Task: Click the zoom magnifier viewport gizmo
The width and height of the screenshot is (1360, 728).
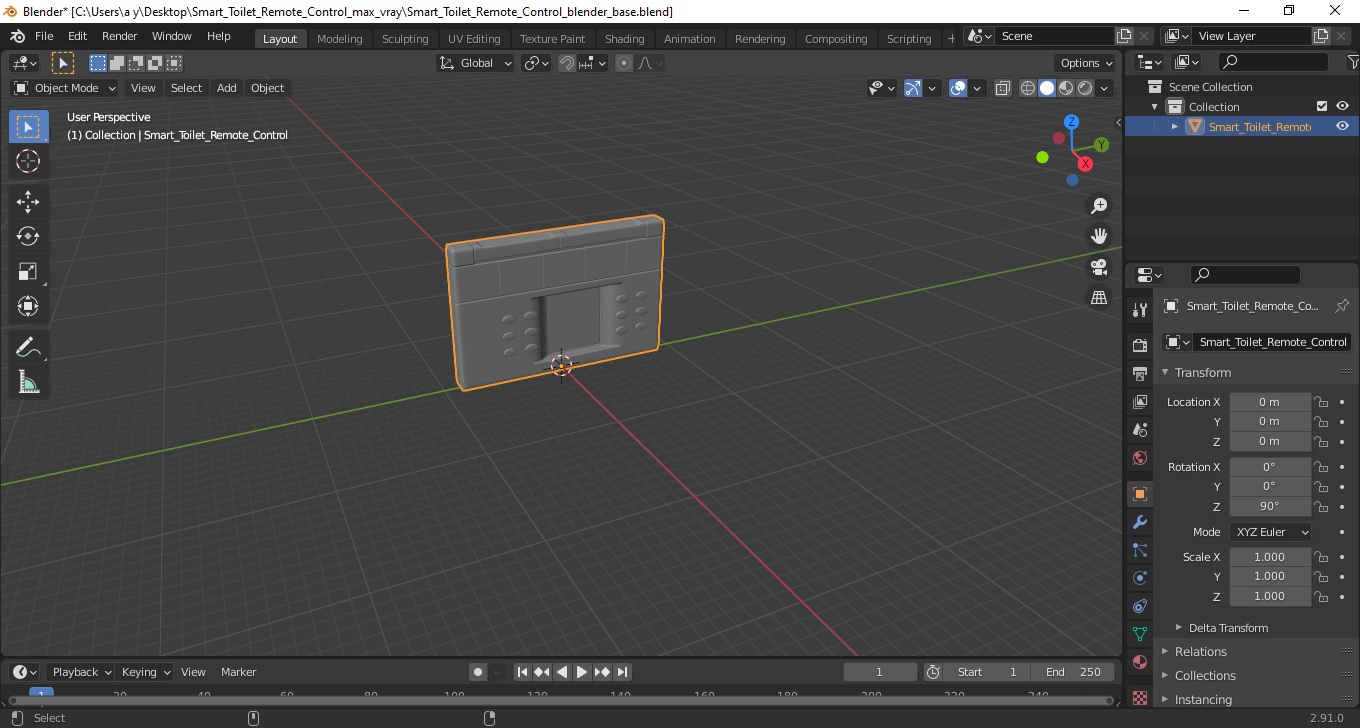Action: coord(1099,205)
